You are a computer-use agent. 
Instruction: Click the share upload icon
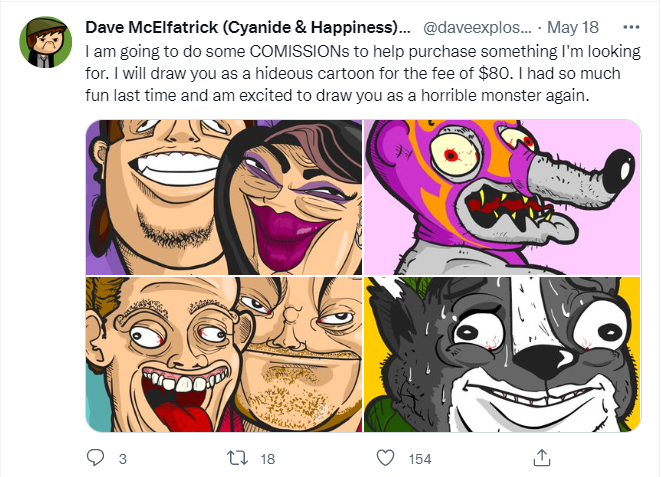[x=541, y=457]
